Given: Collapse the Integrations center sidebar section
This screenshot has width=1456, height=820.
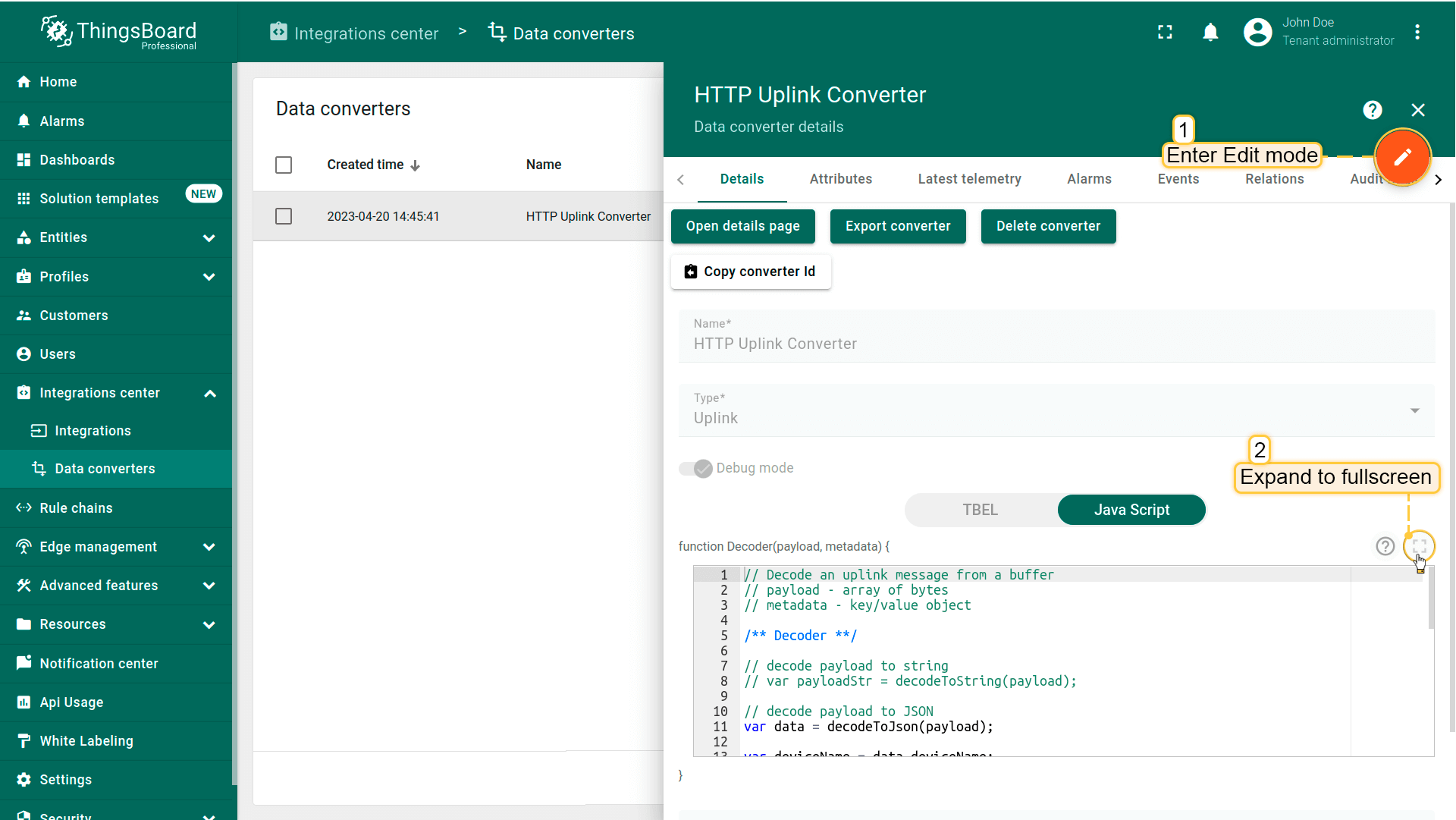Looking at the screenshot, I should click(209, 393).
